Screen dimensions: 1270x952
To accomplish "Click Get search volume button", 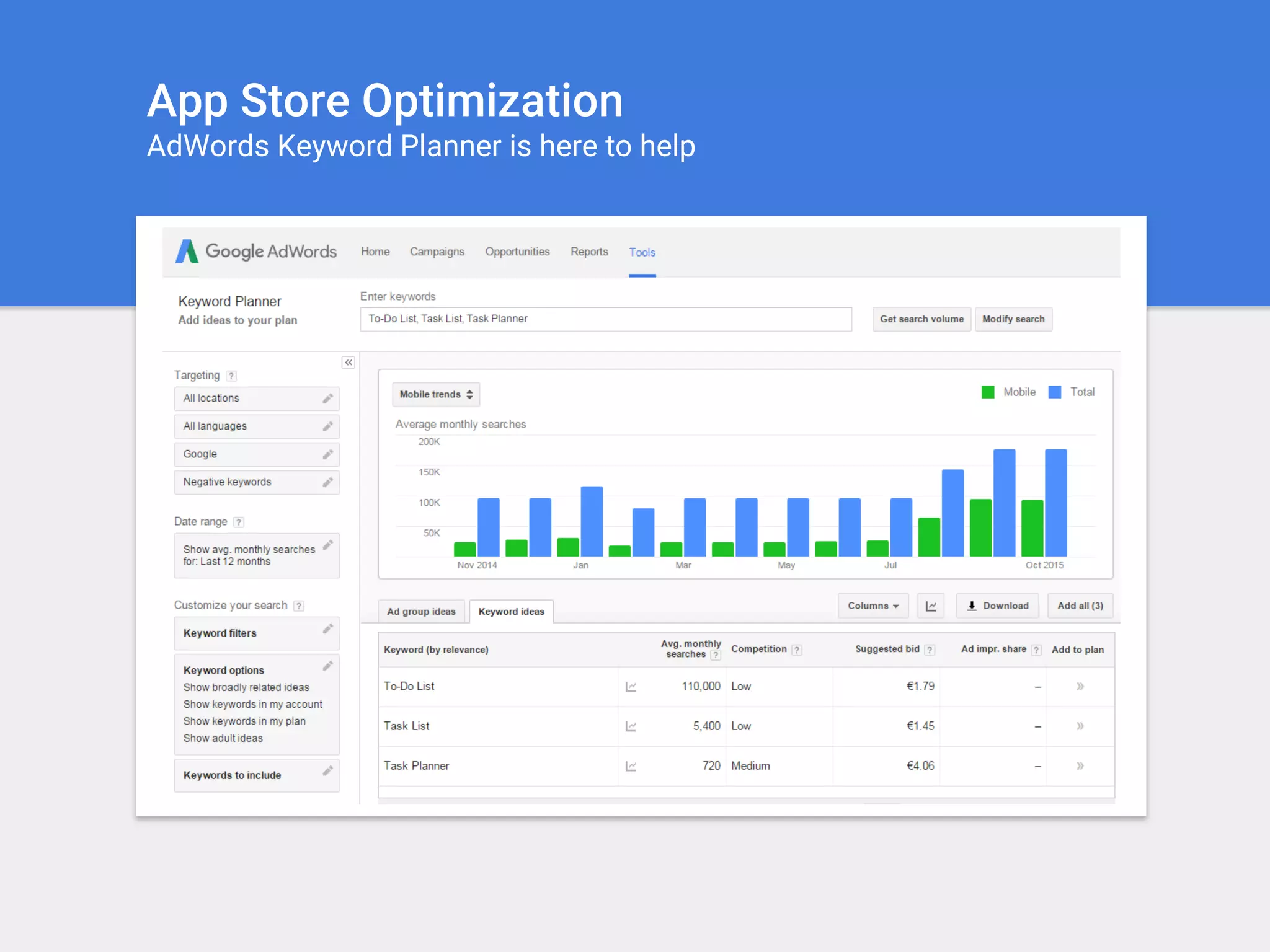I will (x=921, y=319).
